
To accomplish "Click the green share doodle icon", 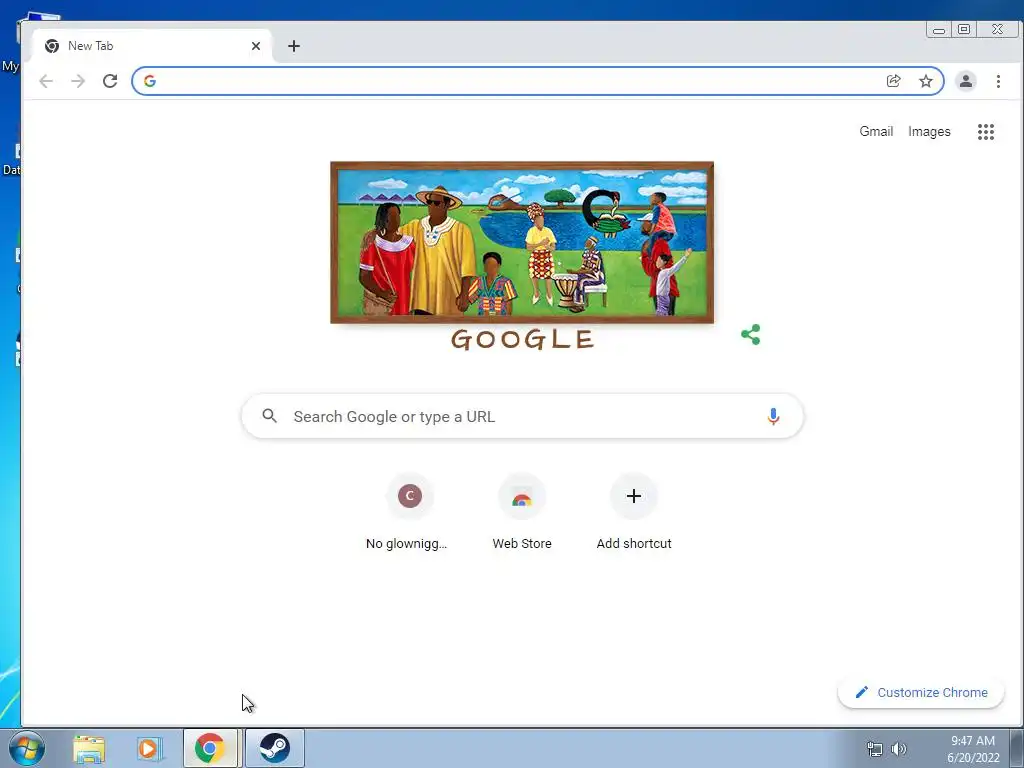I will coord(750,334).
